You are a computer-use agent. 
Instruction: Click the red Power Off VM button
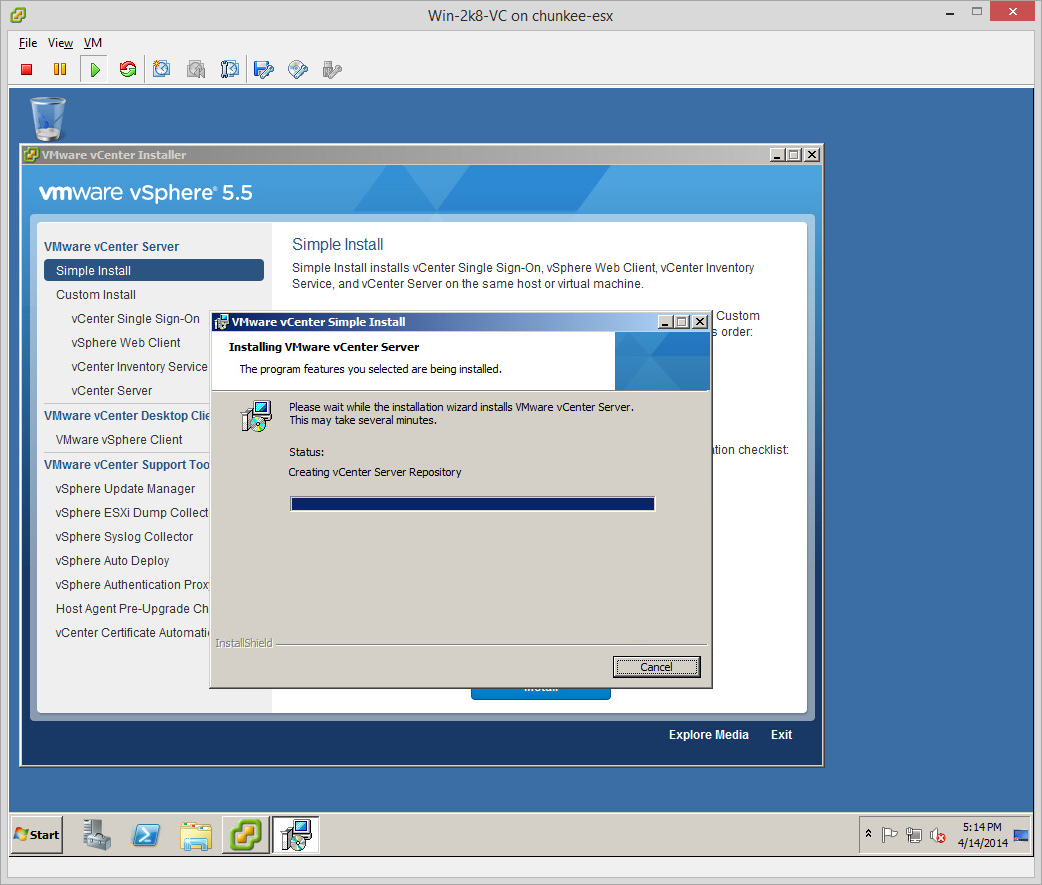[27, 69]
